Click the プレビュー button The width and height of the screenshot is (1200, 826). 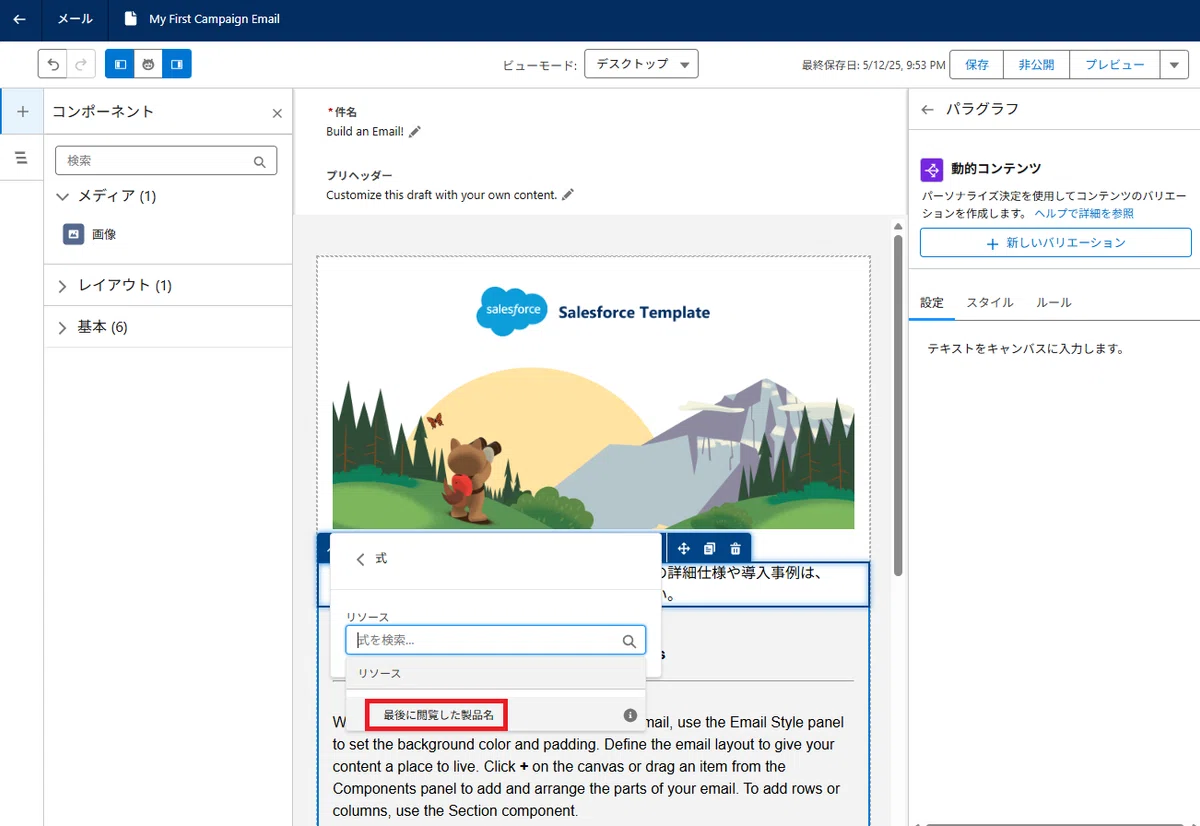(x=1115, y=64)
